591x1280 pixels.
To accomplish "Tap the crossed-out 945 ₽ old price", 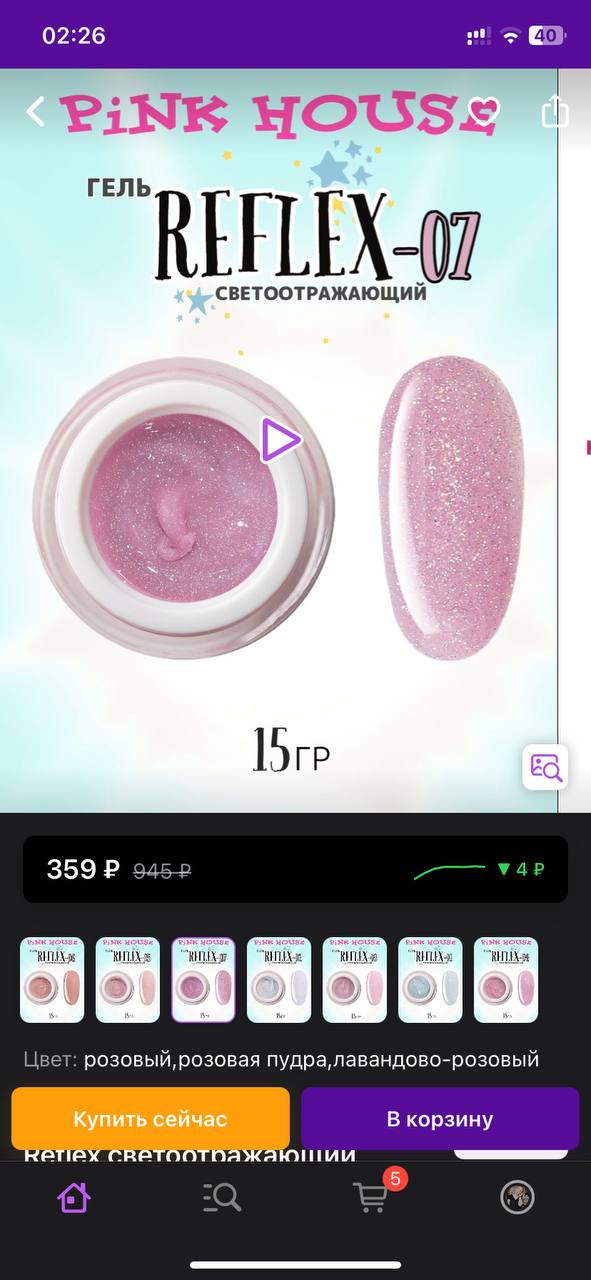I will [162, 871].
